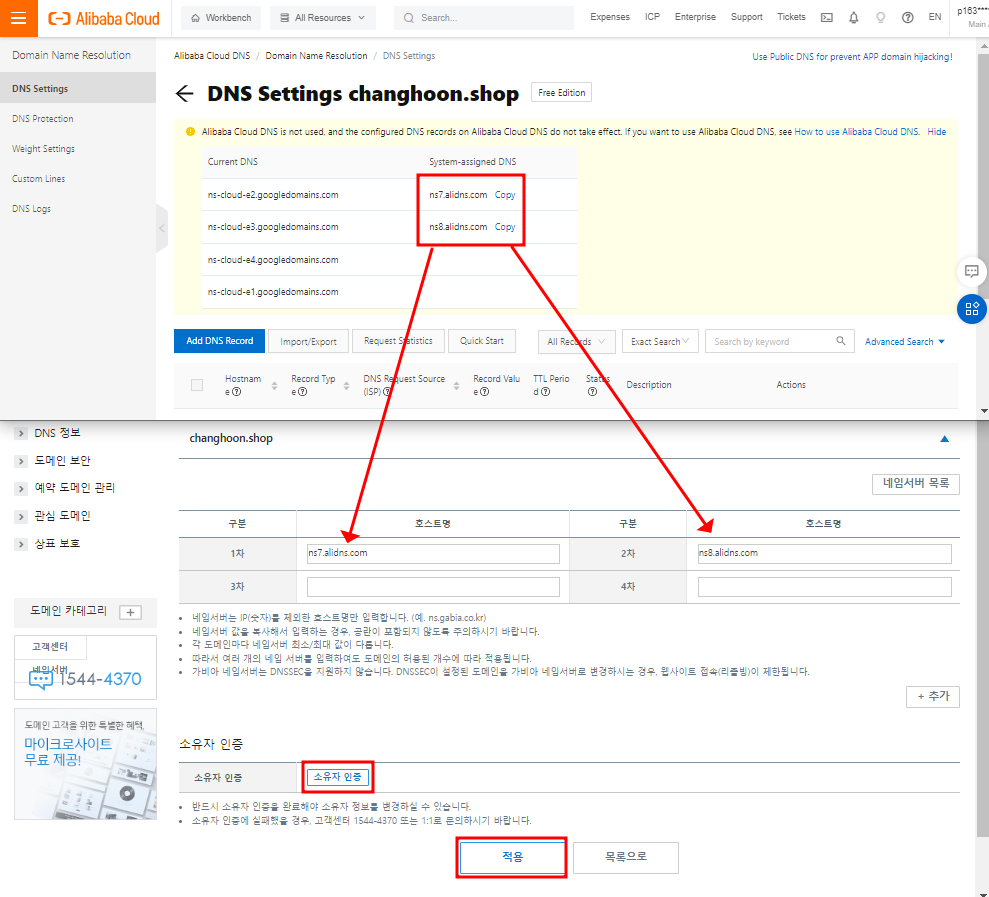The height and width of the screenshot is (897, 989).
Task: Tick the select-all records checkbox
Action: pyautogui.click(x=197, y=385)
